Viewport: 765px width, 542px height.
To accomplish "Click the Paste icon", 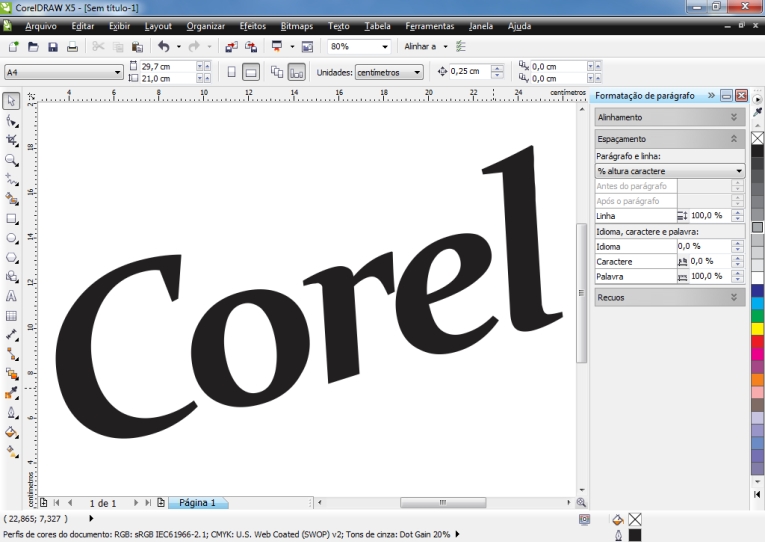I will click(138, 47).
